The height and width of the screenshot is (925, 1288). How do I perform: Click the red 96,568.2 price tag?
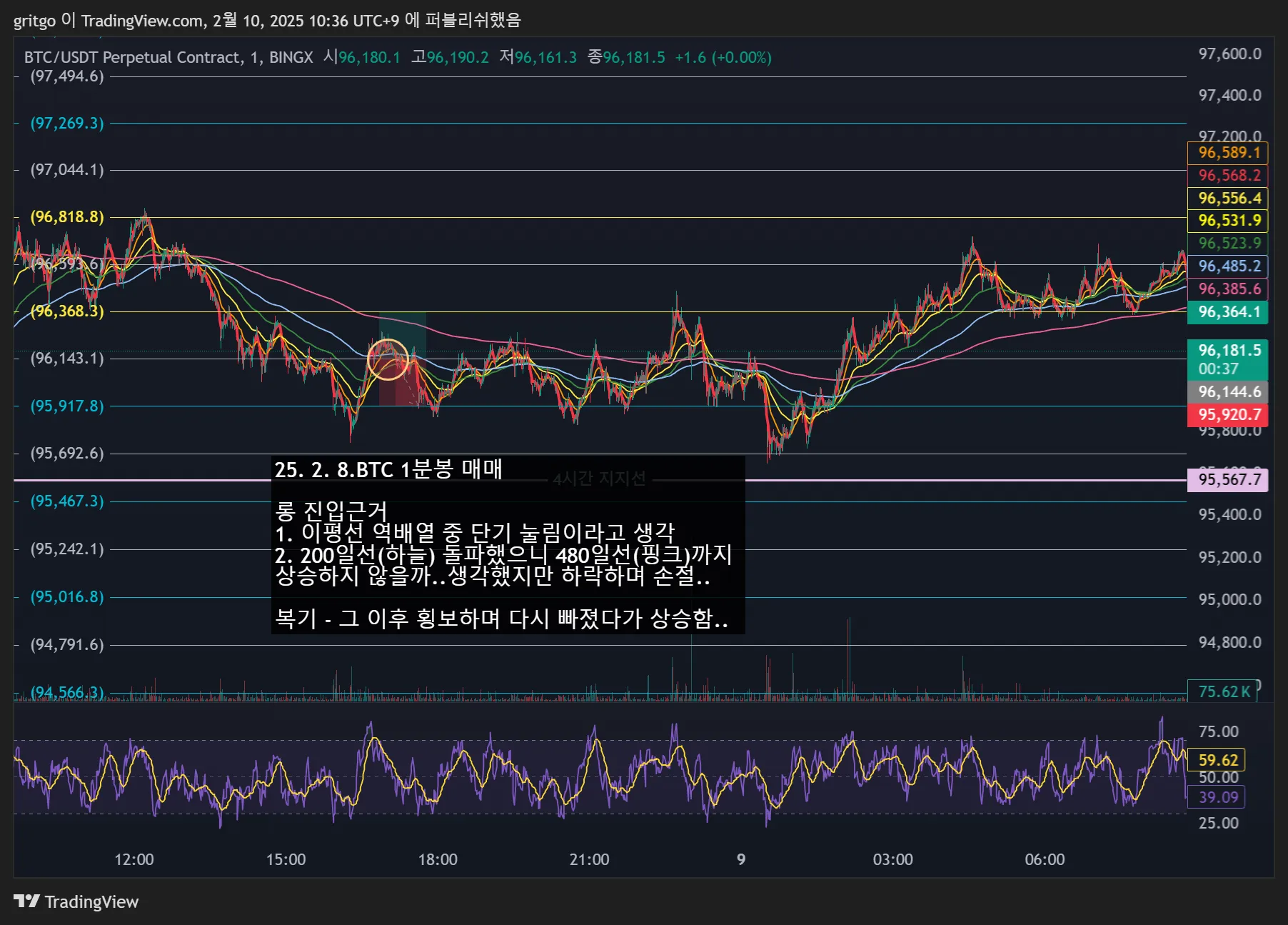pyautogui.click(x=1228, y=176)
